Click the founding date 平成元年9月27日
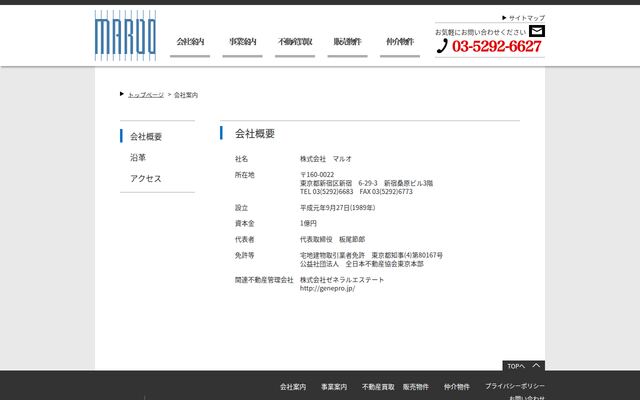 (337, 208)
